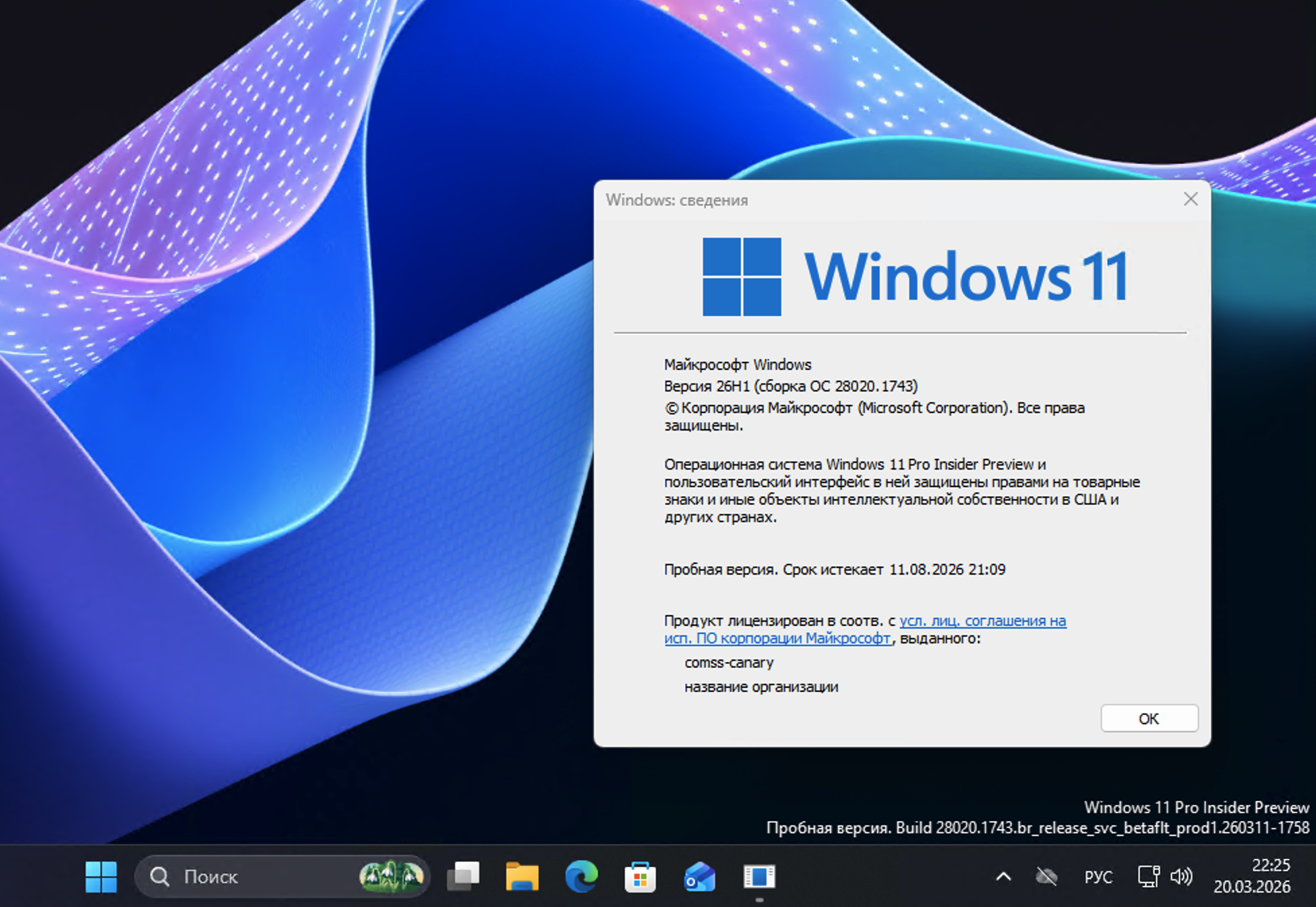Image resolution: width=1316 pixels, height=907 pixels.
Task: Close the Windows: сведения dialog
Action: click(1191, 199)
